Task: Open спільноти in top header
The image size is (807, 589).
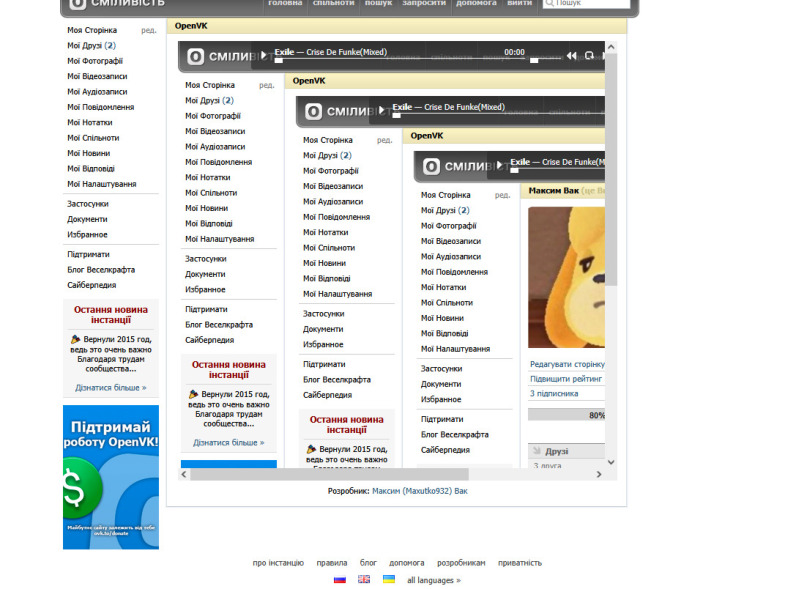Action: [x=334, y=3]
